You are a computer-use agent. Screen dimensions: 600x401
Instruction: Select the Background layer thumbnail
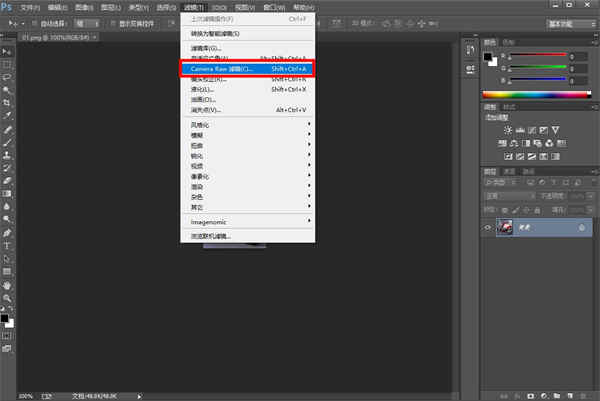[x=506, y=228]
